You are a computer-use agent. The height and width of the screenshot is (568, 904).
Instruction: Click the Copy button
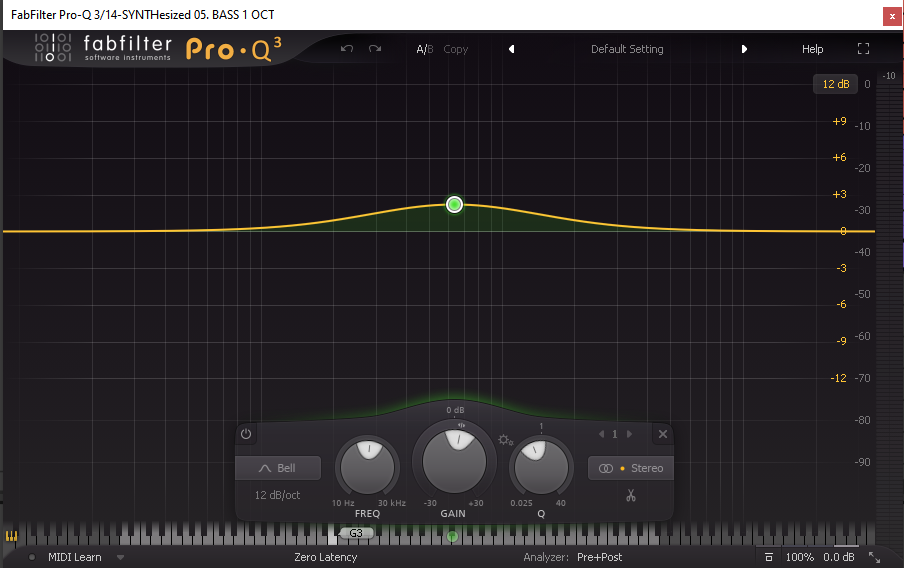pos(456,49)
